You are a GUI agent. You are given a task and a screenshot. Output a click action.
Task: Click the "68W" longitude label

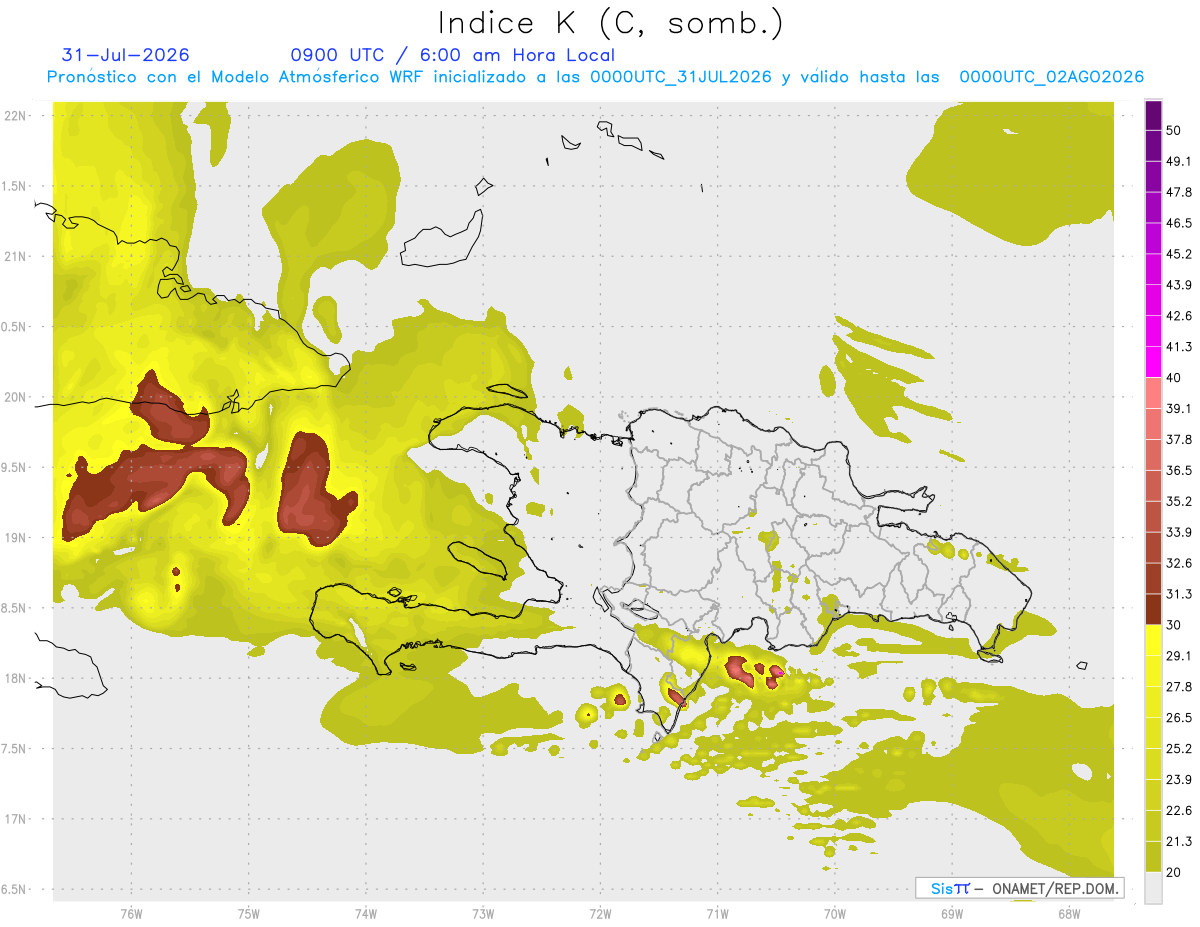click(x=1069, y=913)
